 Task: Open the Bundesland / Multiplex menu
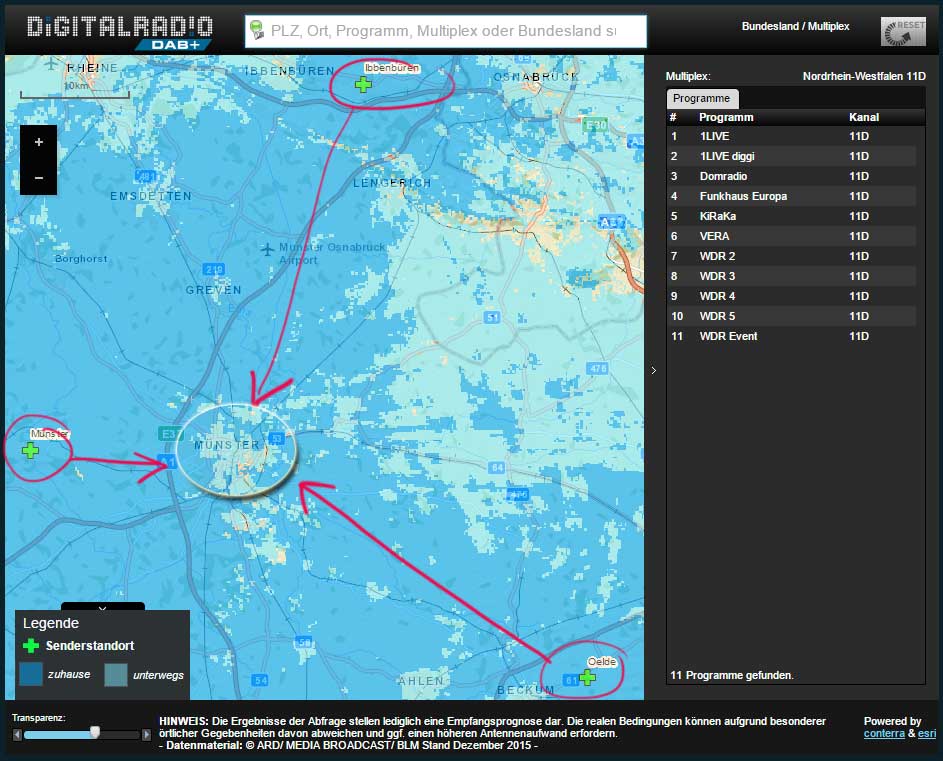(x=795, y=26)
